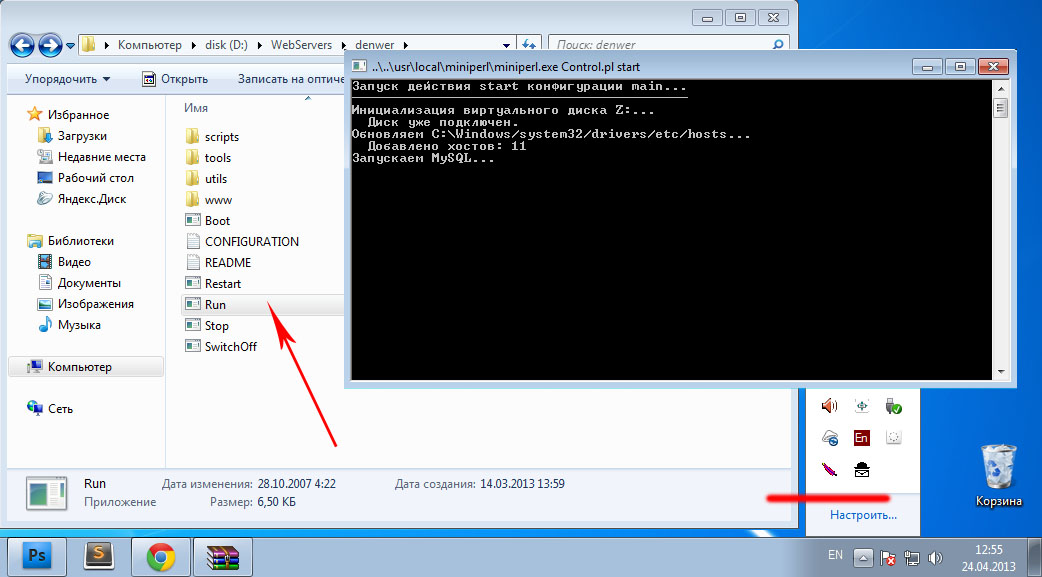Click the Настроить... link in tray popup
Viewport: 1042px width, 577px height.
click(x=863, y=515)
